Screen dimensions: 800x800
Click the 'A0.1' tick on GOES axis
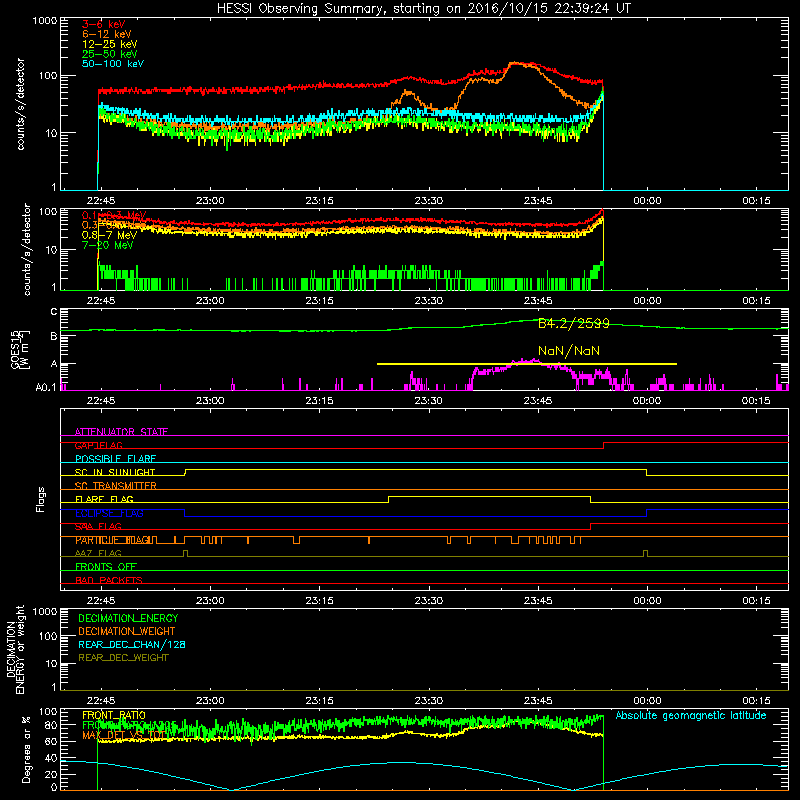click(x=46, y=387)
